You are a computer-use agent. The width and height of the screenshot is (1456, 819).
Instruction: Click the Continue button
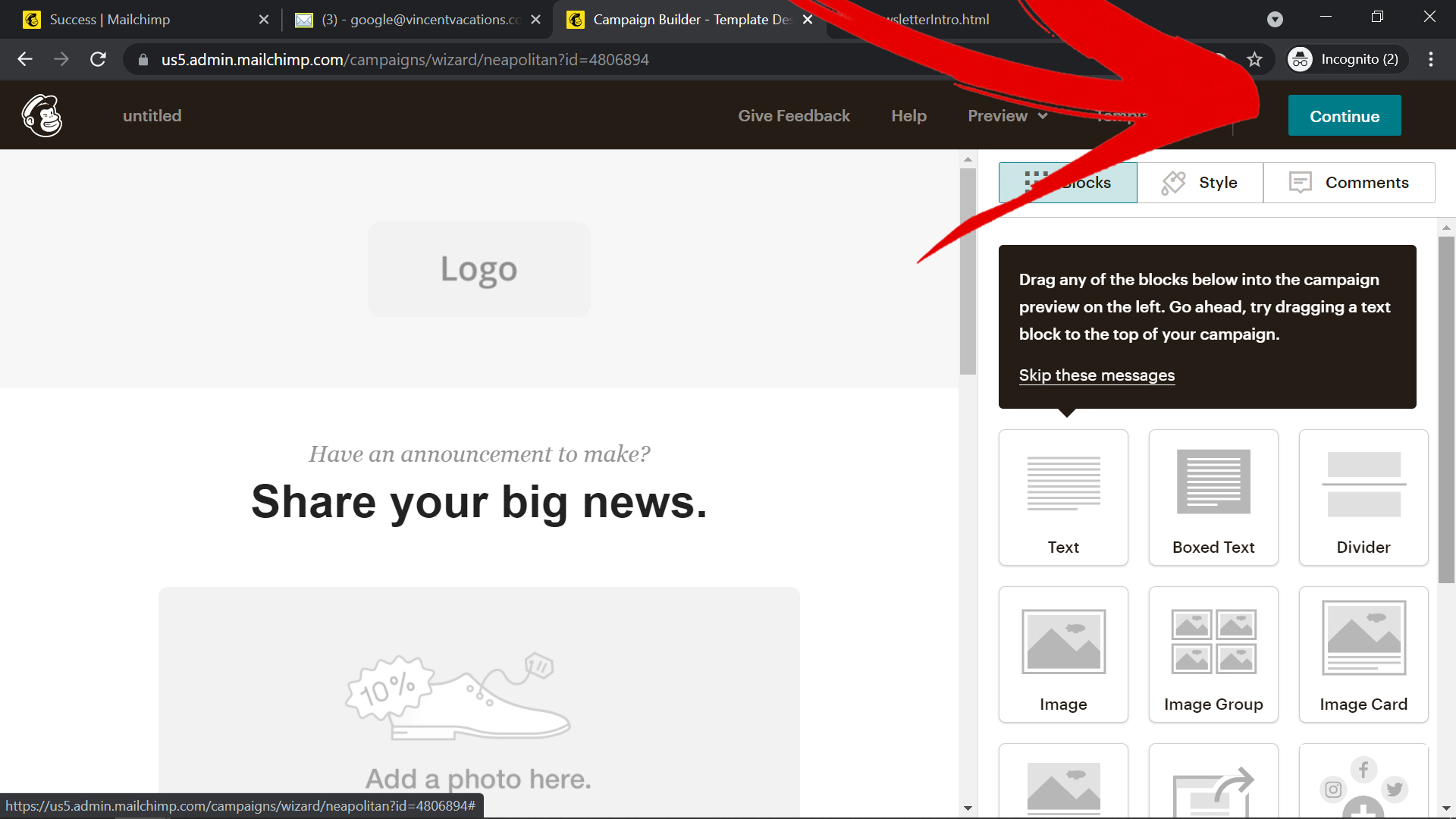pos(1345,116)
